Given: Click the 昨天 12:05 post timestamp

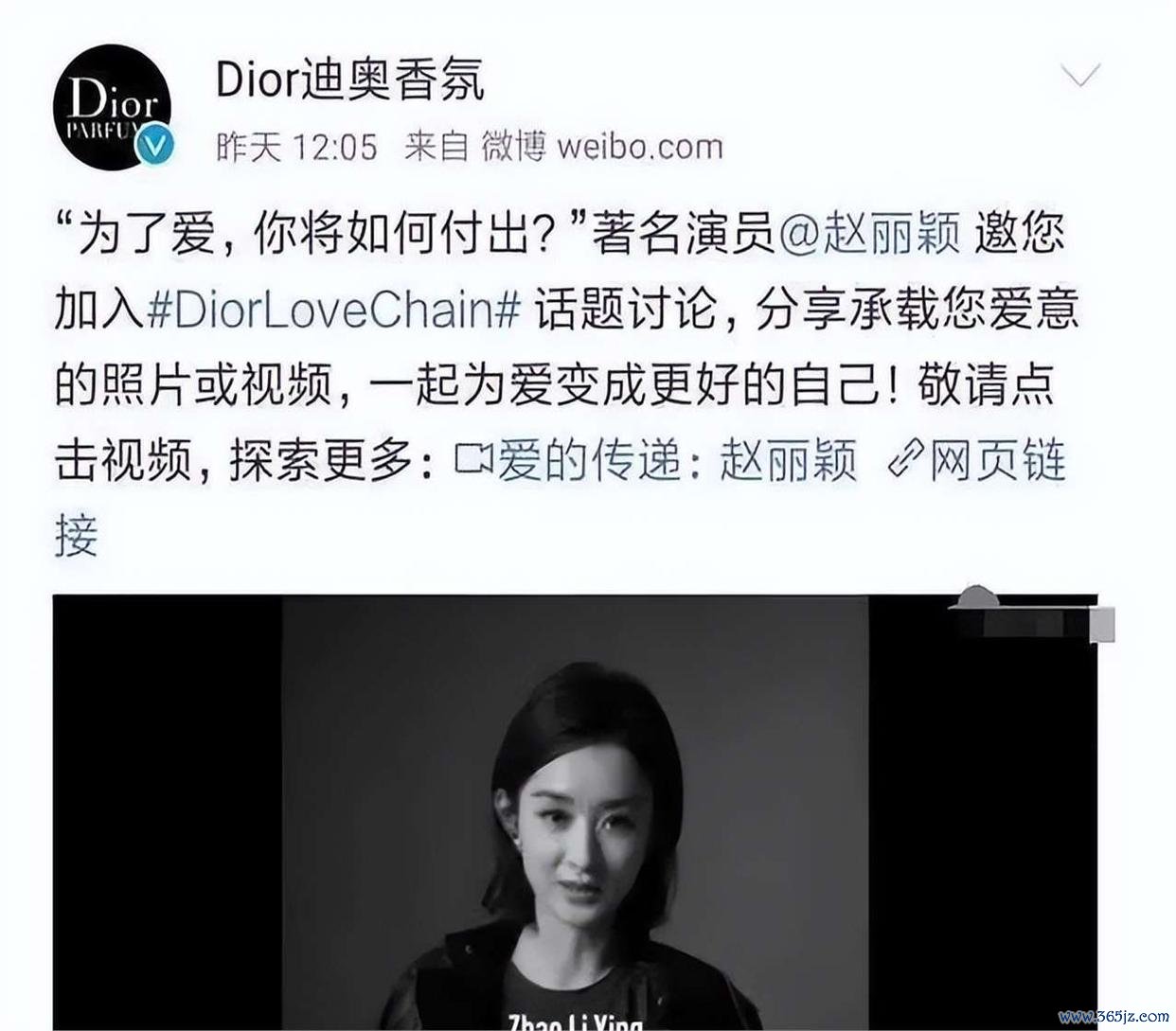Looking at the screenshot, I should point(296,147).
